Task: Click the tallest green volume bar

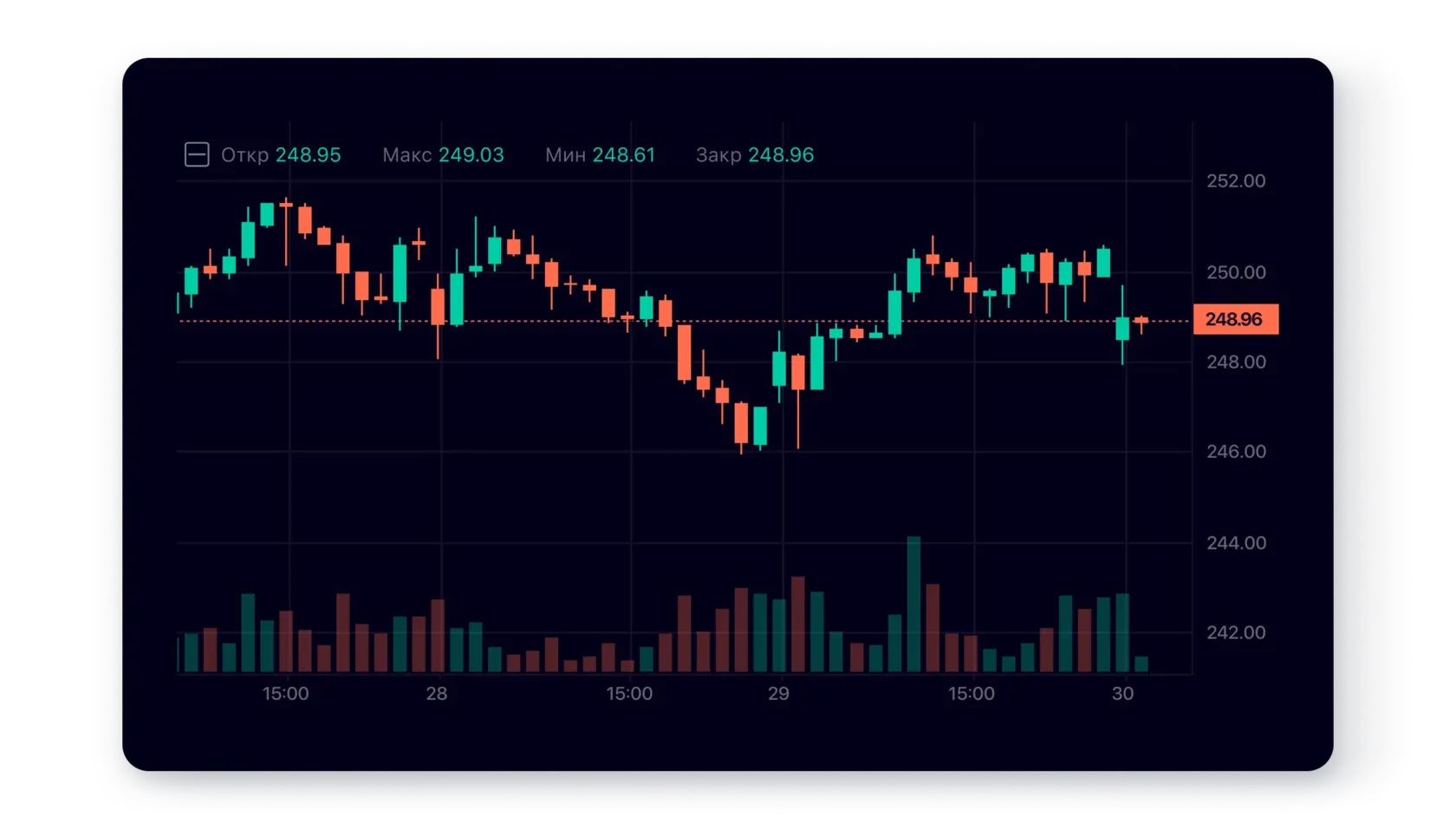Action: pos(913,604)
